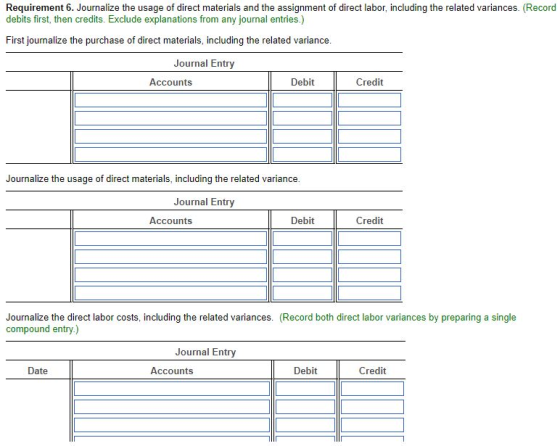The width and height of the screenshot is (560, 446).
Task: Click third Debit field in purchase journal entry
Action: click(302, 136)
